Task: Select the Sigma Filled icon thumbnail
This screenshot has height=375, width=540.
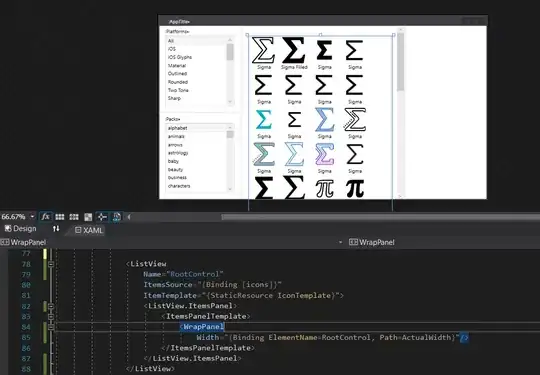Action: (x=294, y=53)
